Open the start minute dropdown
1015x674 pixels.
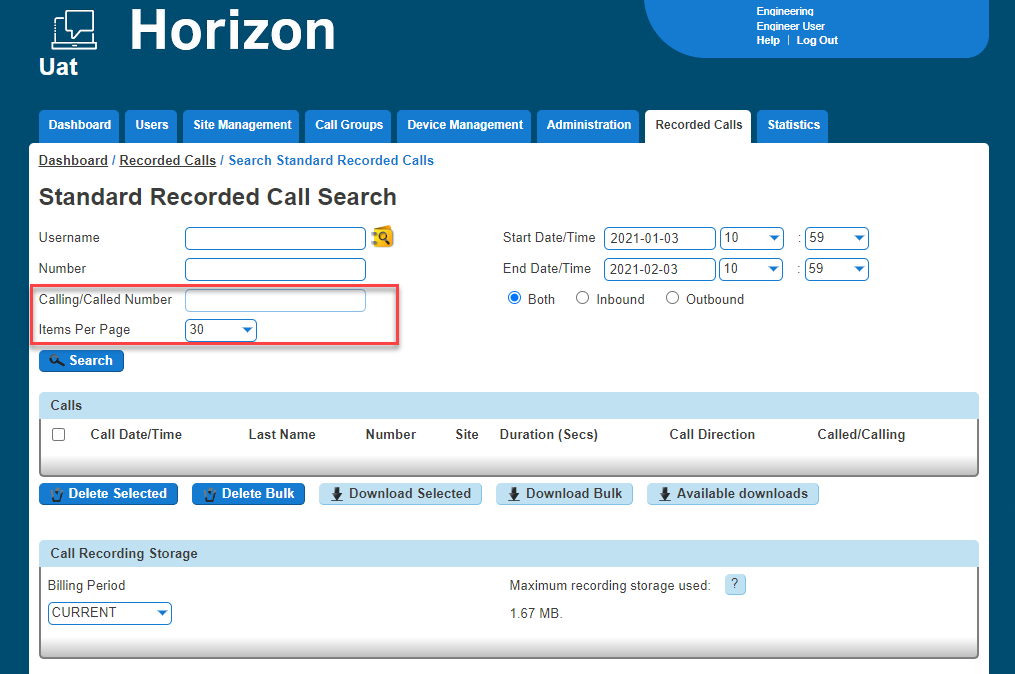click(x=836, y=238)
